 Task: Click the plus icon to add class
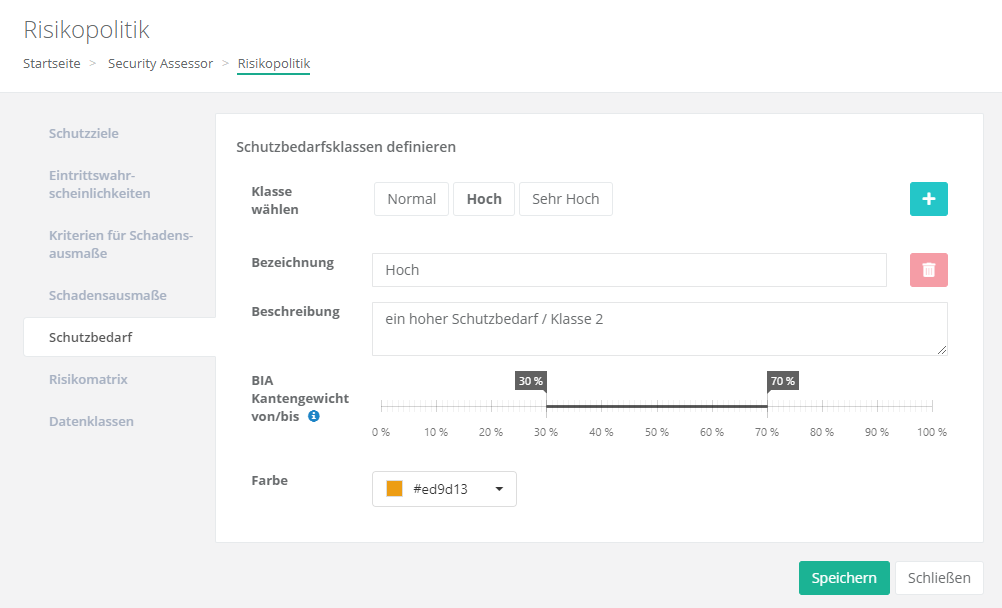pos(928,199)
